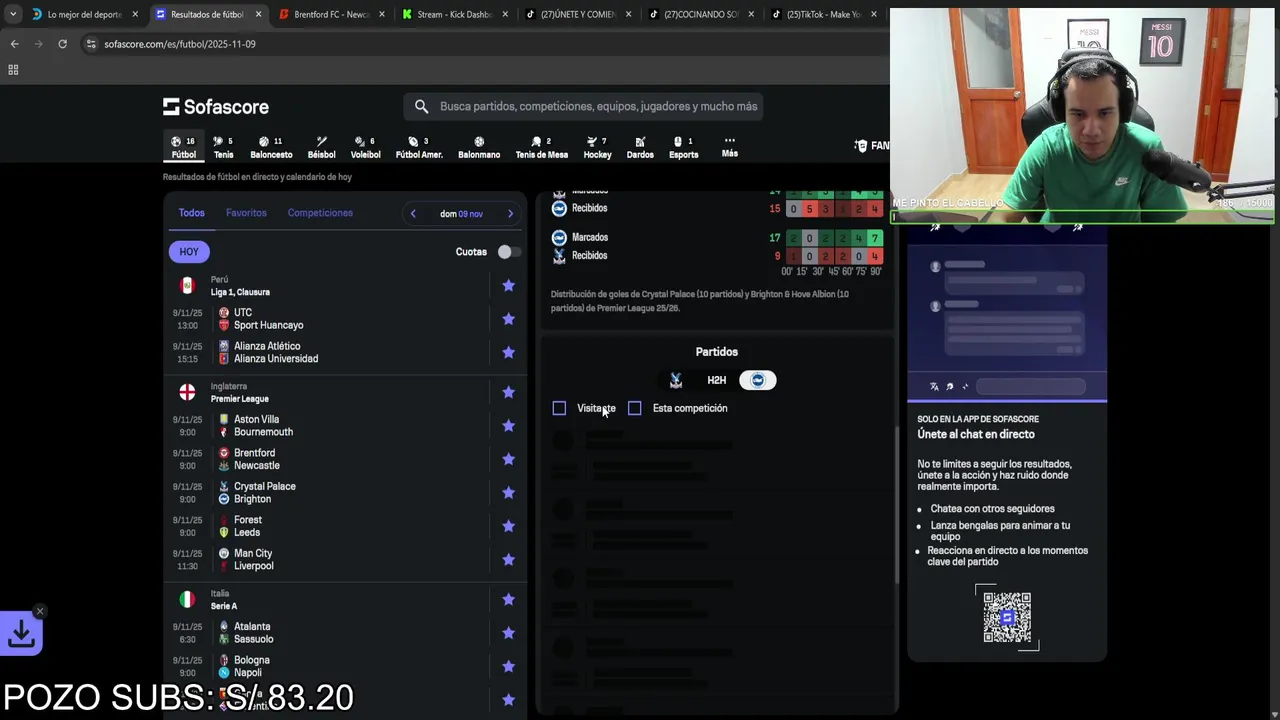This screenshot has width=1280, height=720.
Task: Toggle the Cuotas switch
Action: tap(508, 252)
